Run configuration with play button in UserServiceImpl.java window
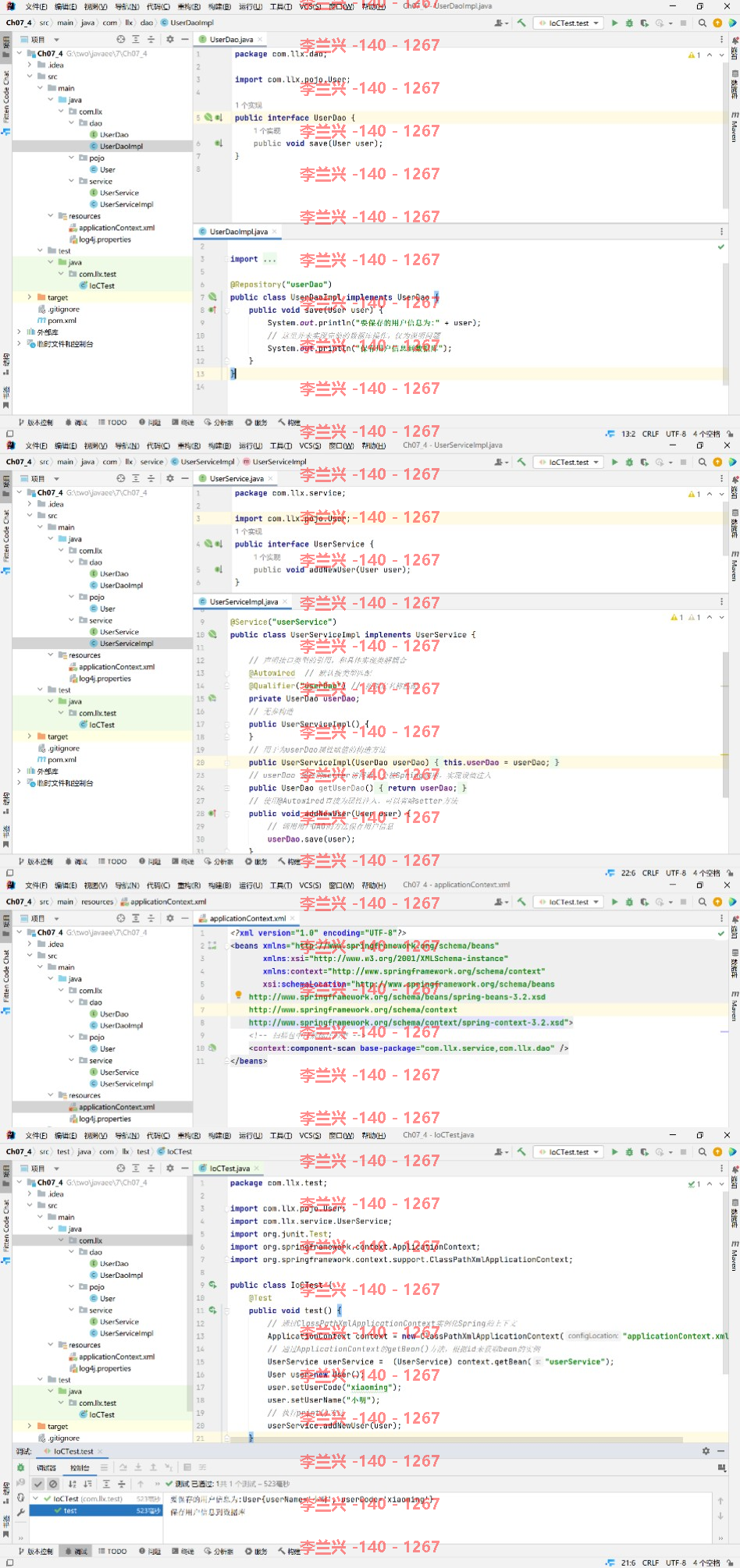The image size is (740, 1568). click(x=615, y=463)
